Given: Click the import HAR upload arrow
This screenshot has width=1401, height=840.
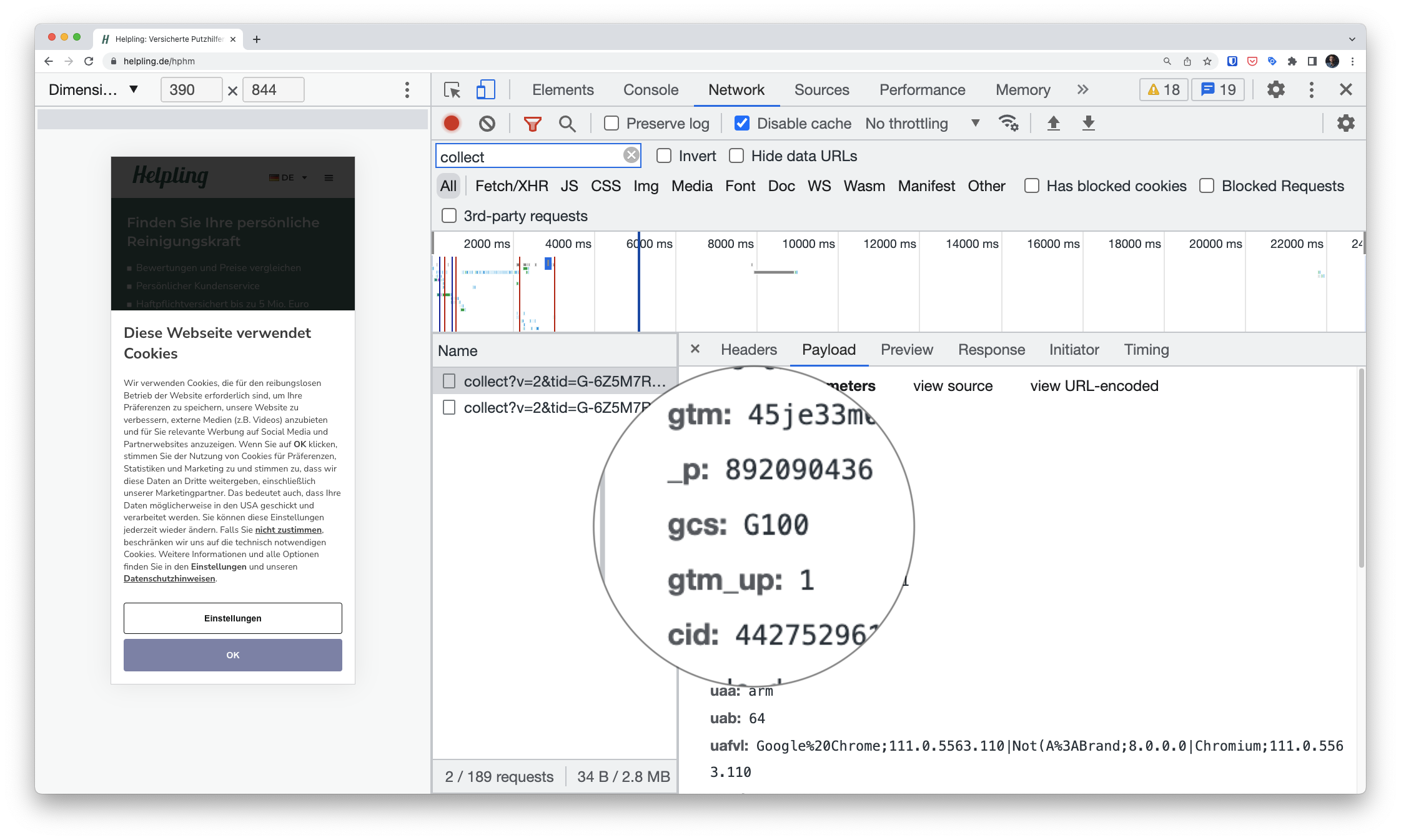Looking at the screenshot, I should coord(1053,123).
